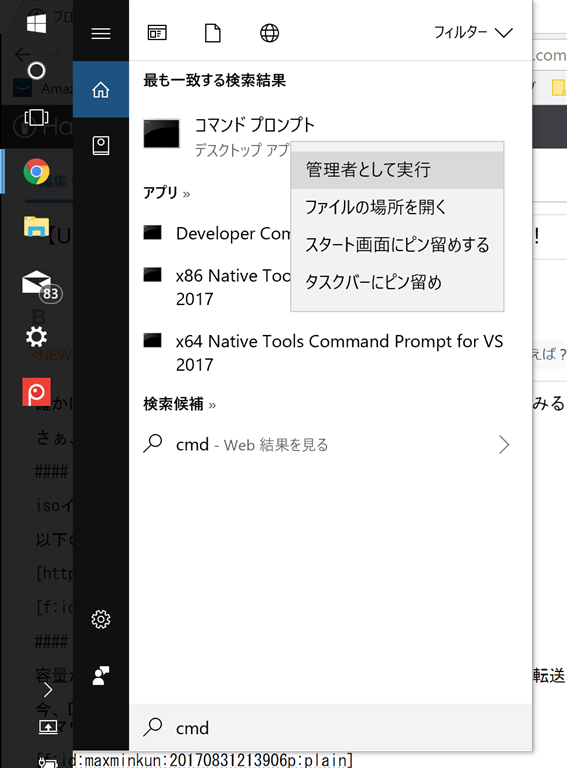Open Developer Command Prompt result
Viewport: 567px width, 768px height.
coord(217,233)
